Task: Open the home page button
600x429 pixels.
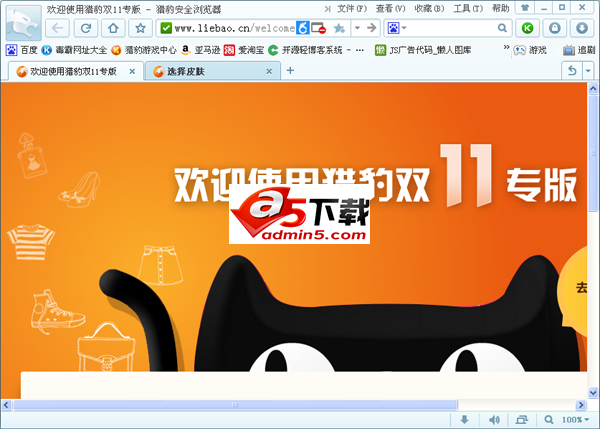Action: click(113, 28)
